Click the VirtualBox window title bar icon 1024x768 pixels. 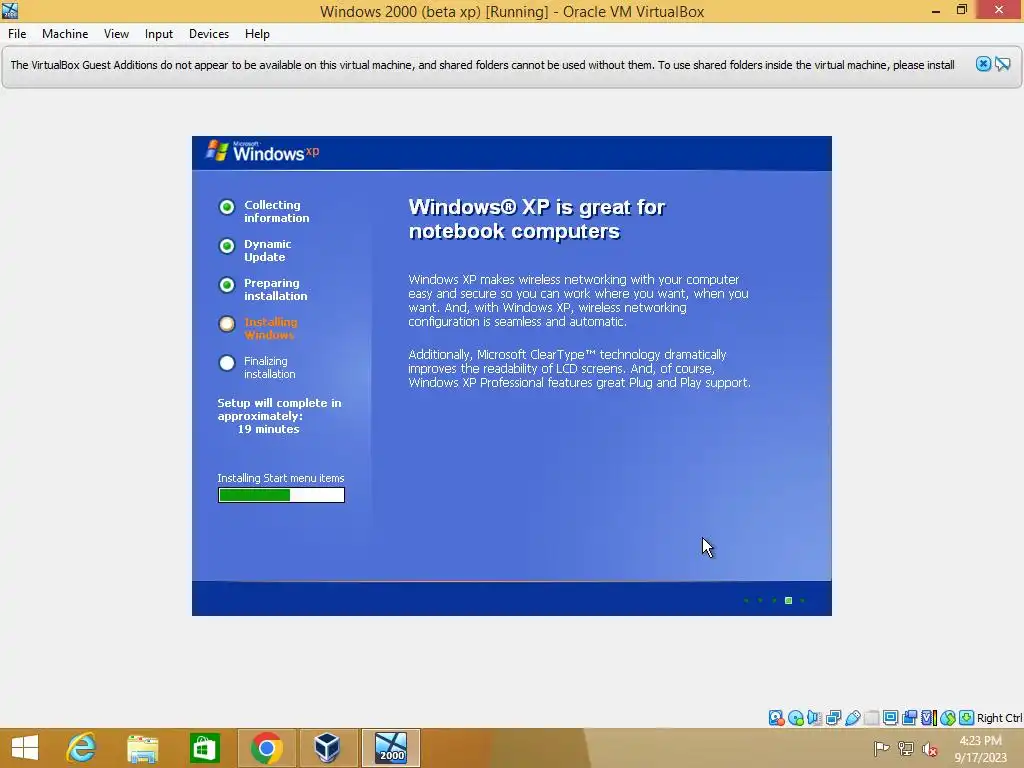10,10
